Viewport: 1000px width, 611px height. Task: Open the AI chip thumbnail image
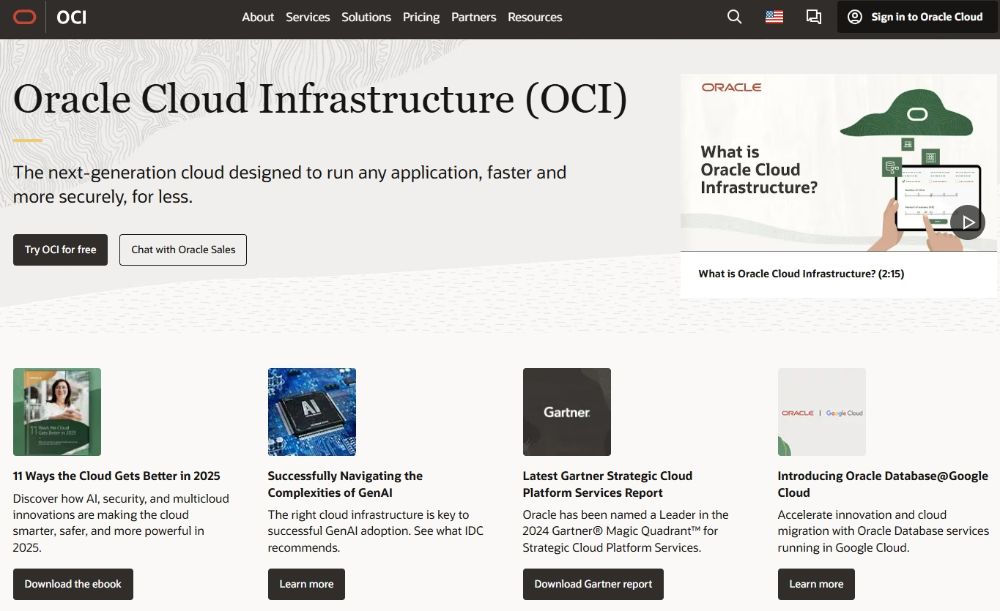[312, 412]
